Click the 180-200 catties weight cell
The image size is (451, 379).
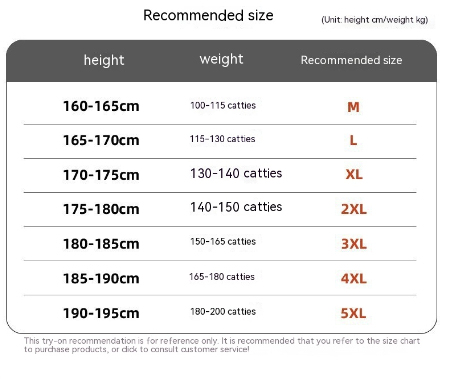(223, 312)
